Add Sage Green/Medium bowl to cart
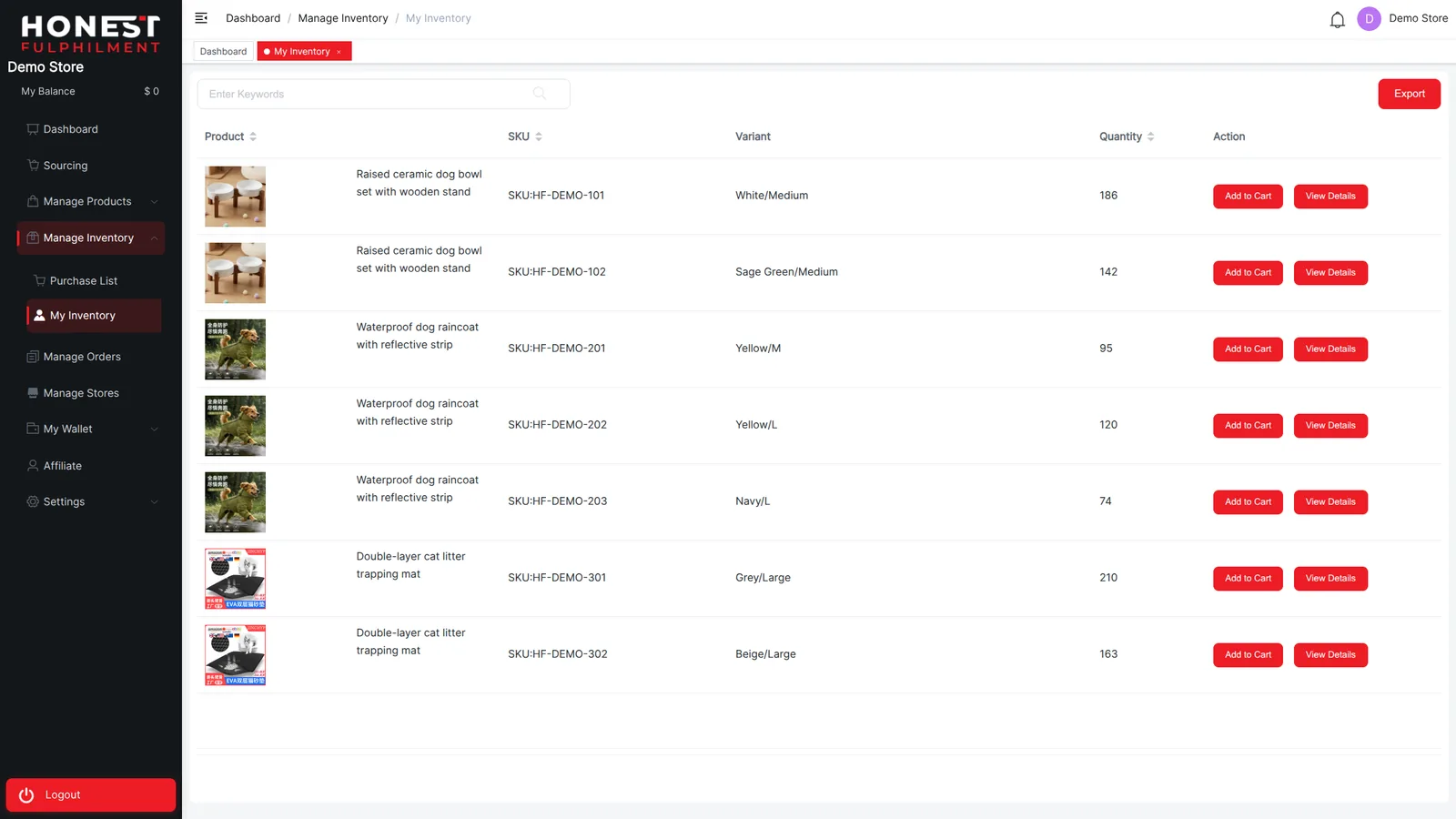Screen dimensions: 1456x819 click(1248, 273)
